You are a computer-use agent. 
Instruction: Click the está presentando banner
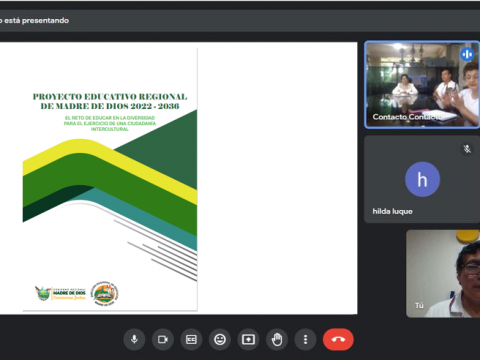[x=35, y=21]
